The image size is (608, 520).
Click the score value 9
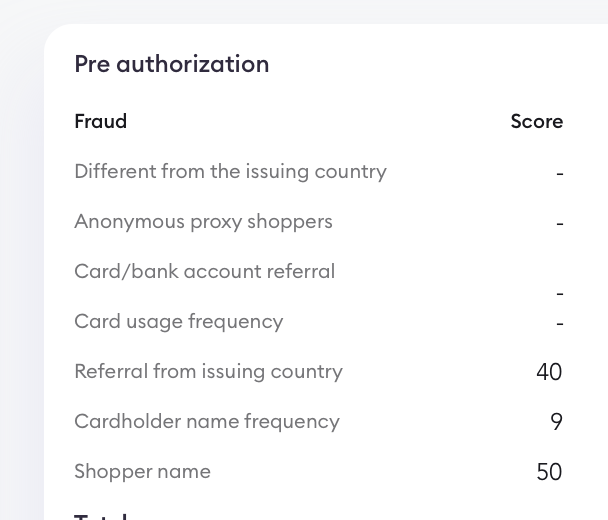coord(556,422)
